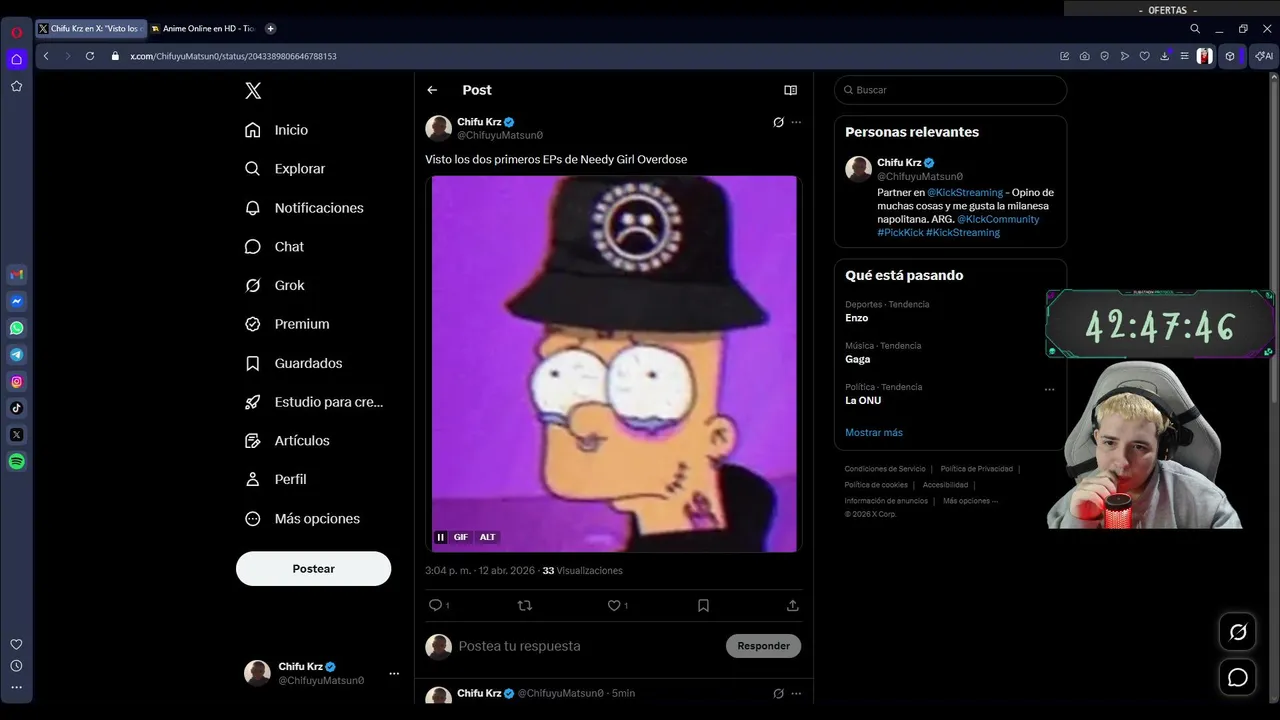Open the Bart Simpson GIF
Image resolution: width=1280 pixels, height=720 pixels.
(614, 364)
